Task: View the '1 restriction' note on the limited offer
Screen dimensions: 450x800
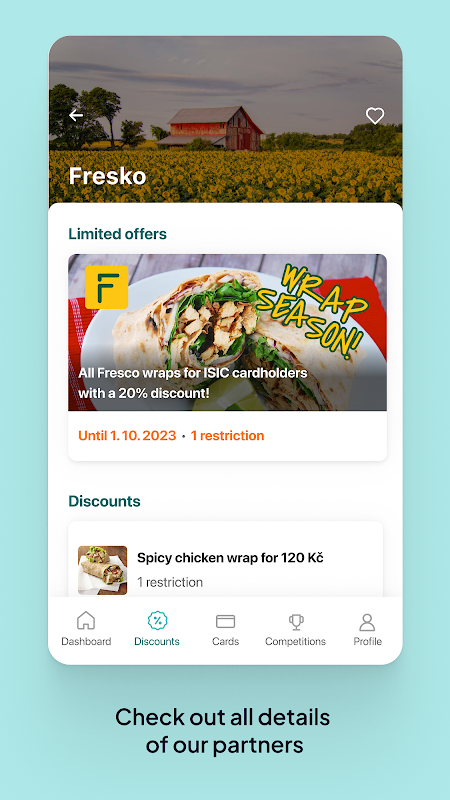Action: (x=228, y=436)
